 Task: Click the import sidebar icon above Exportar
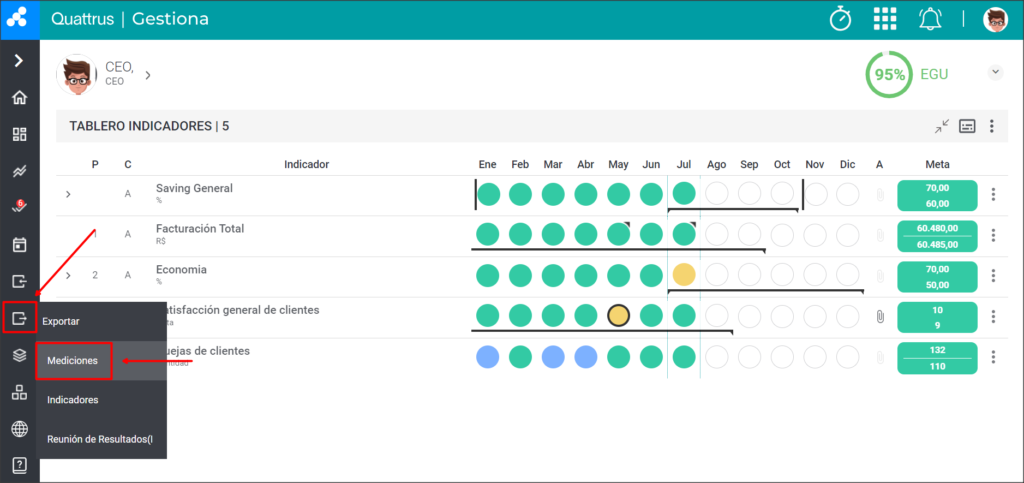coord(20,281)
